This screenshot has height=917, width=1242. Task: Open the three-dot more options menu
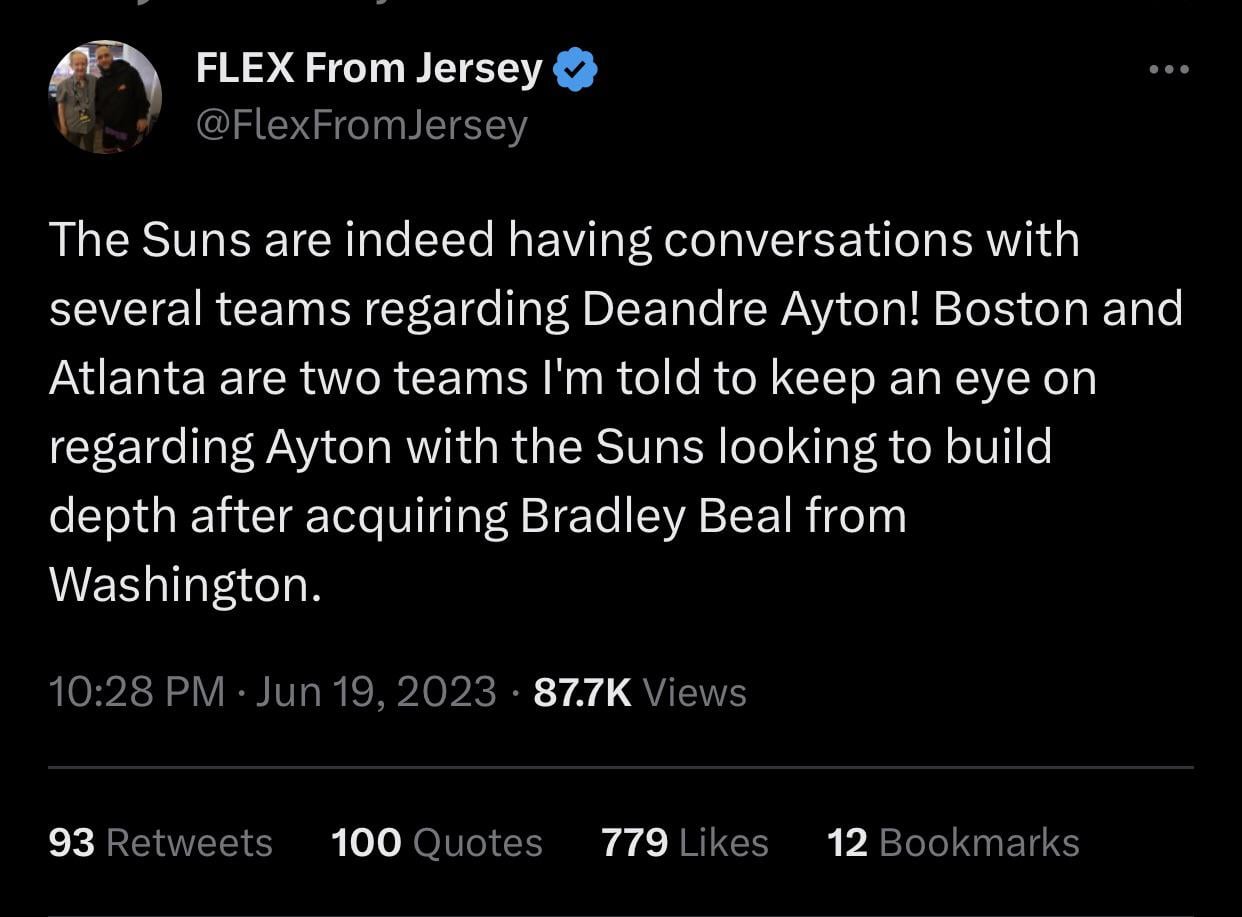tap(1168, 69)
